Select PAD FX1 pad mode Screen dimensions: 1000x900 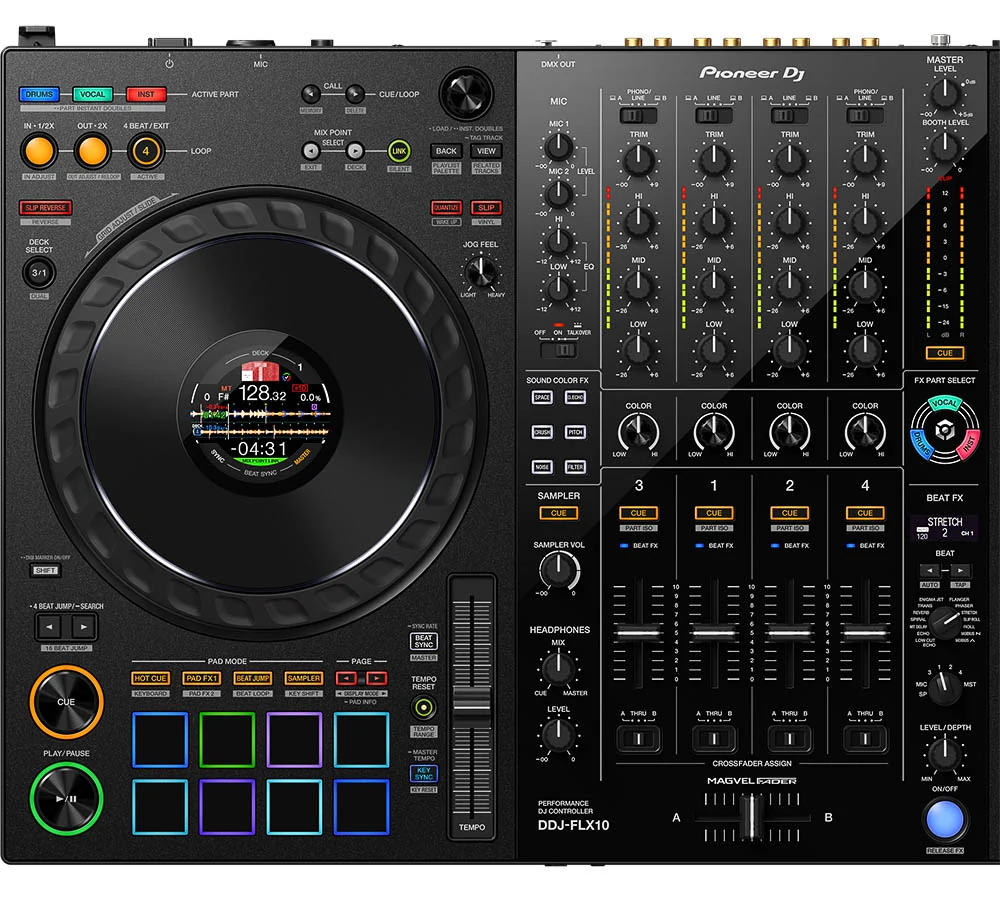[x=202, y=679]
